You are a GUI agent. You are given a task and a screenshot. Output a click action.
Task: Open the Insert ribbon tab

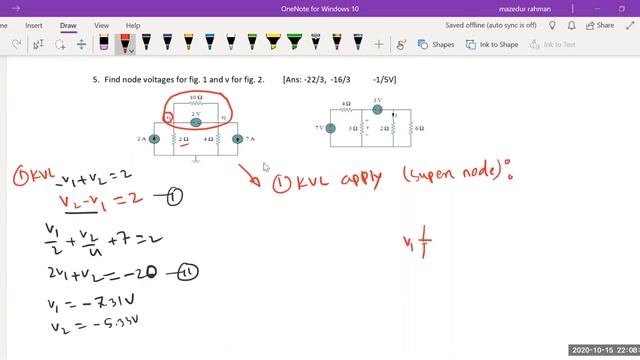(33, 25)
